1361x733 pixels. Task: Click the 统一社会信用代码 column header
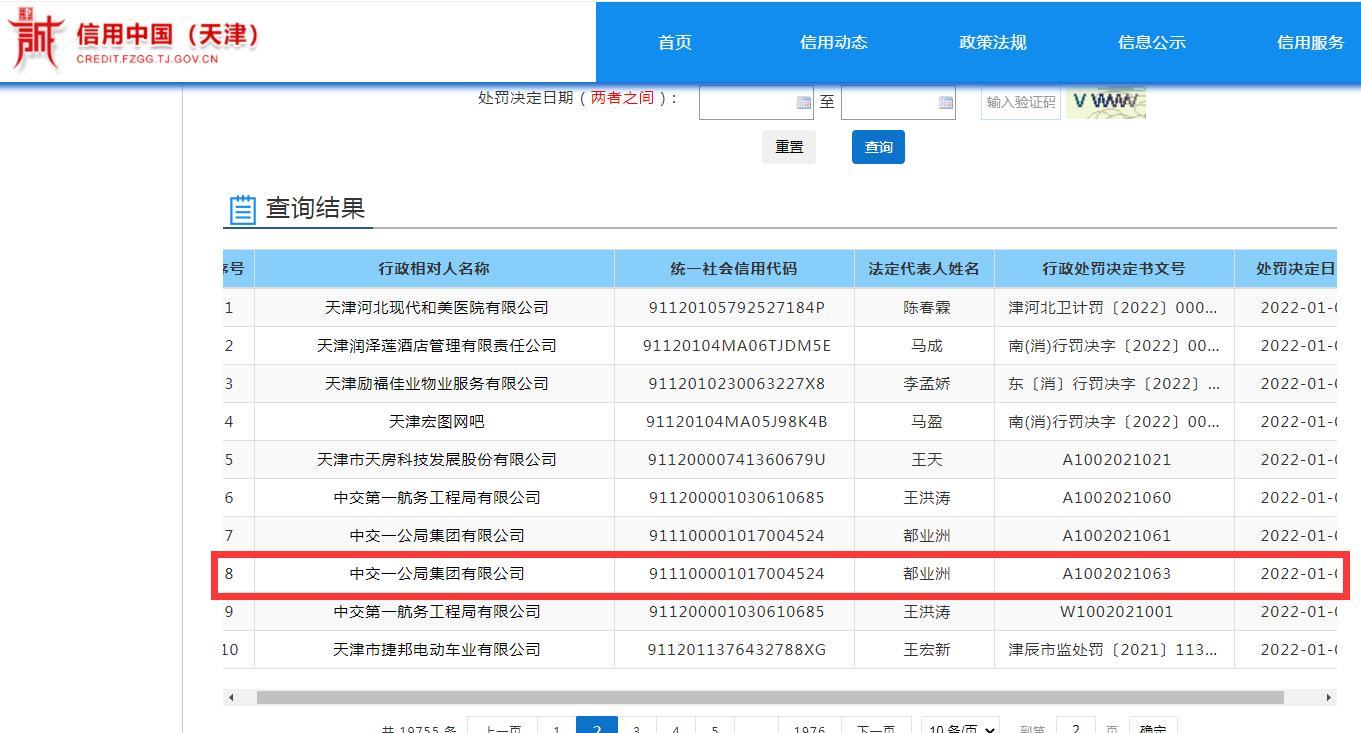[x=734, y=268]
